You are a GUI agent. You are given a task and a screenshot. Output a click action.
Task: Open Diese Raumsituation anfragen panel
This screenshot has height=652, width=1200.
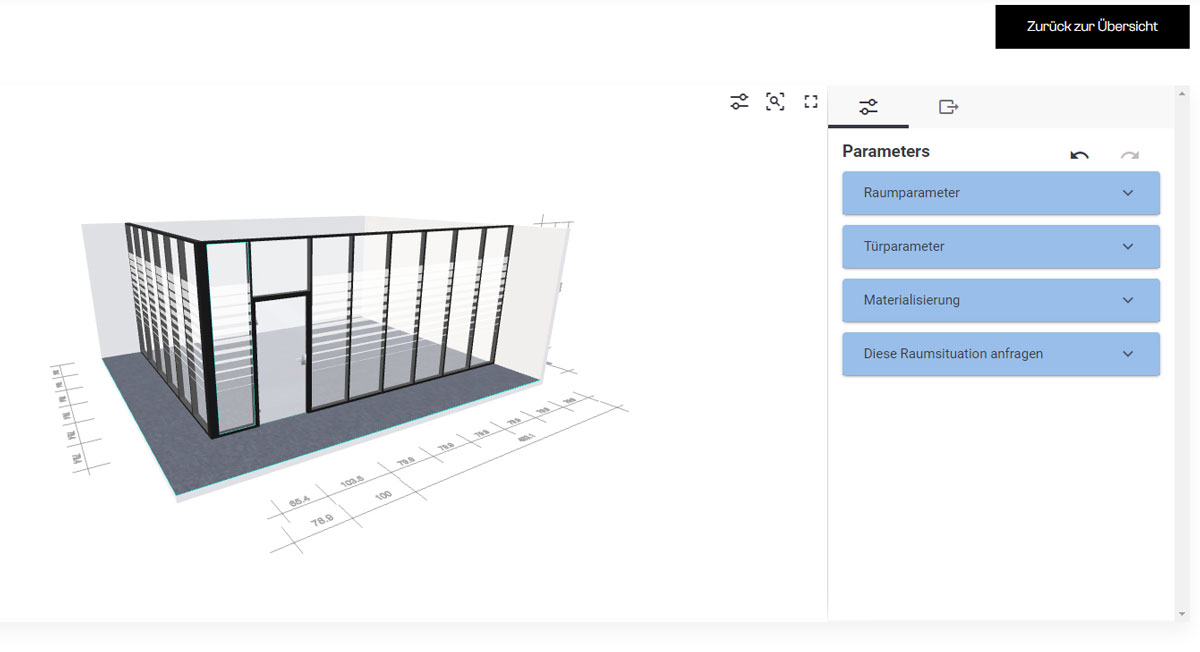tap(1000, 354)
